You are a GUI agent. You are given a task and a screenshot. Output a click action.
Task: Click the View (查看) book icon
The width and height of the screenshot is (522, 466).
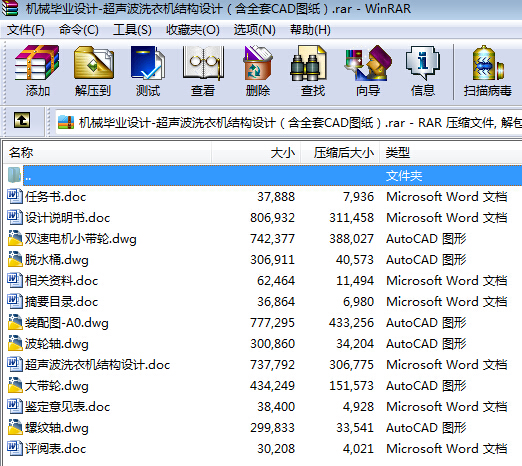(x=203, y=63)
